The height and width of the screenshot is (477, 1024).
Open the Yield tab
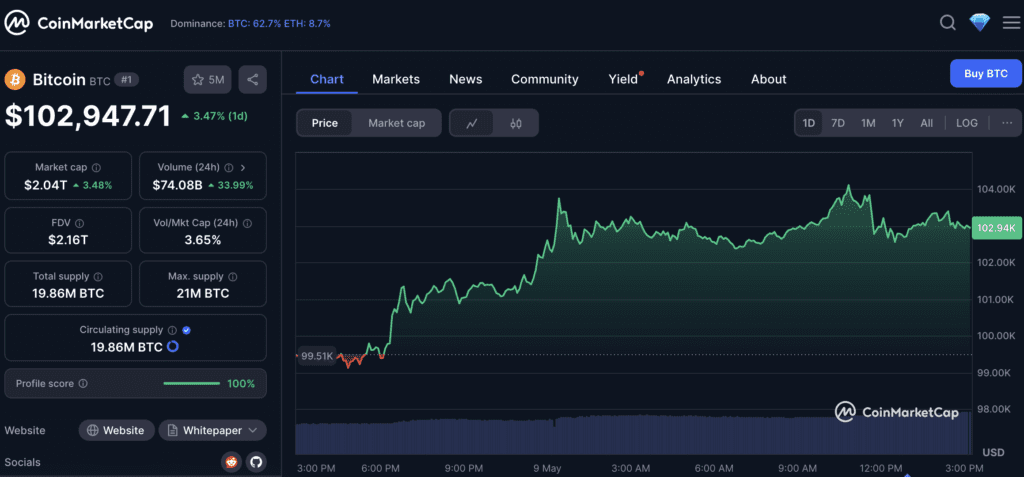coord(623,79)
